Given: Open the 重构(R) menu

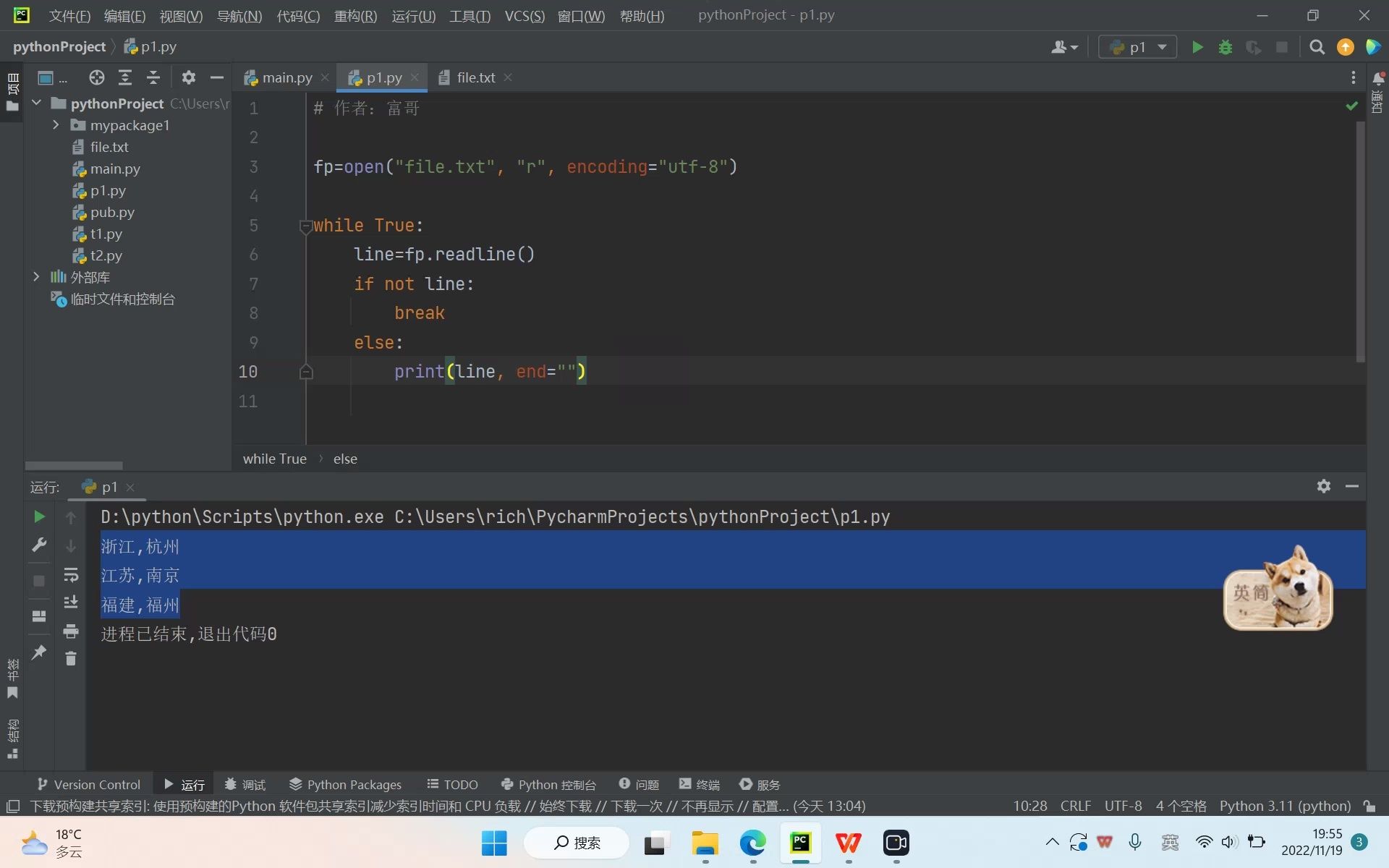Looking at the screenshot, I should (x=355, y=16).
